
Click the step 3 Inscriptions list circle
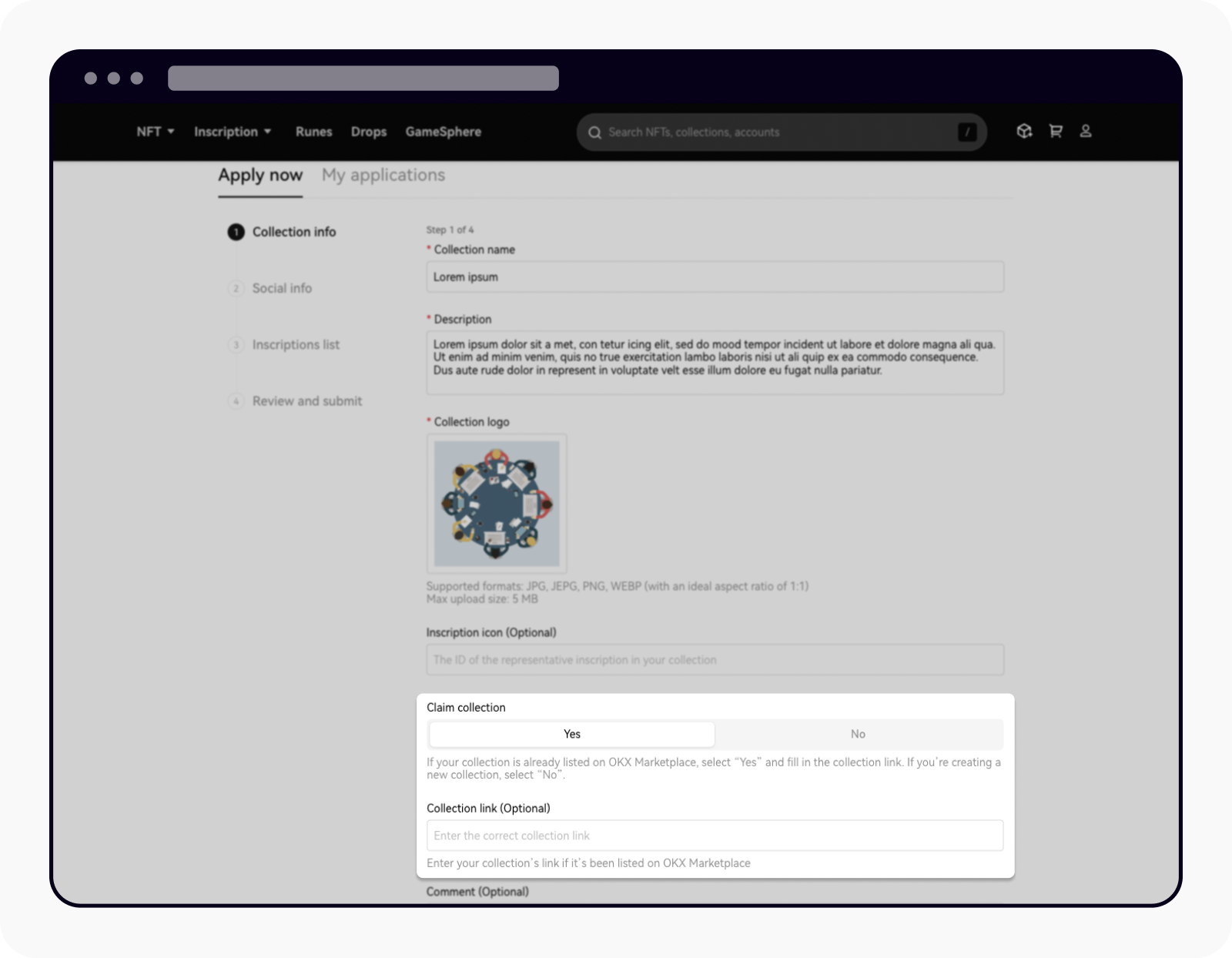click(236, 345)
